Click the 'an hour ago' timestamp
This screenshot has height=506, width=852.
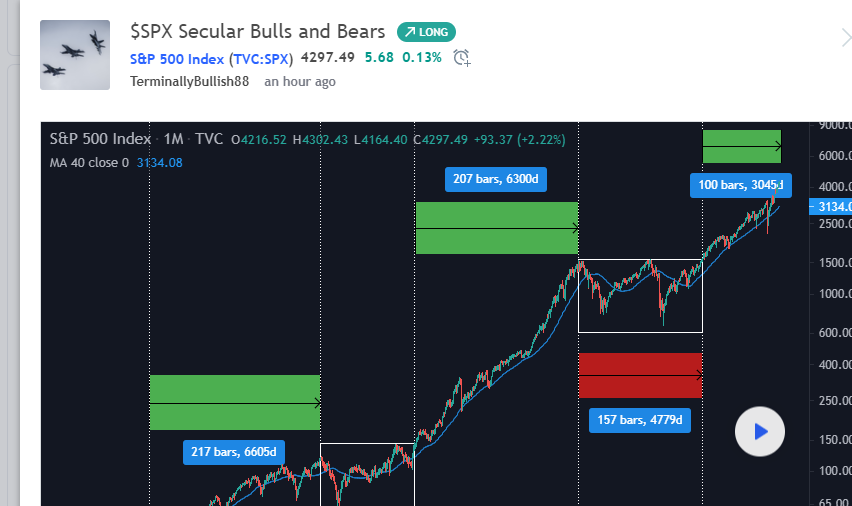point(300,81)
